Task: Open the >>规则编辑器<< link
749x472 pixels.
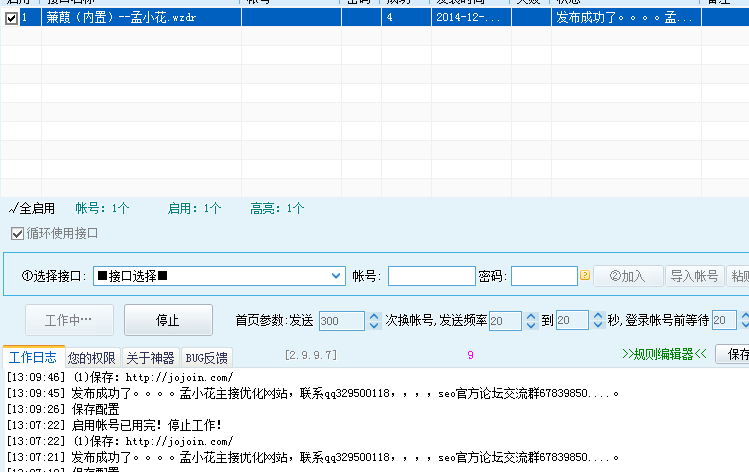Action: (x=664, y=354)
